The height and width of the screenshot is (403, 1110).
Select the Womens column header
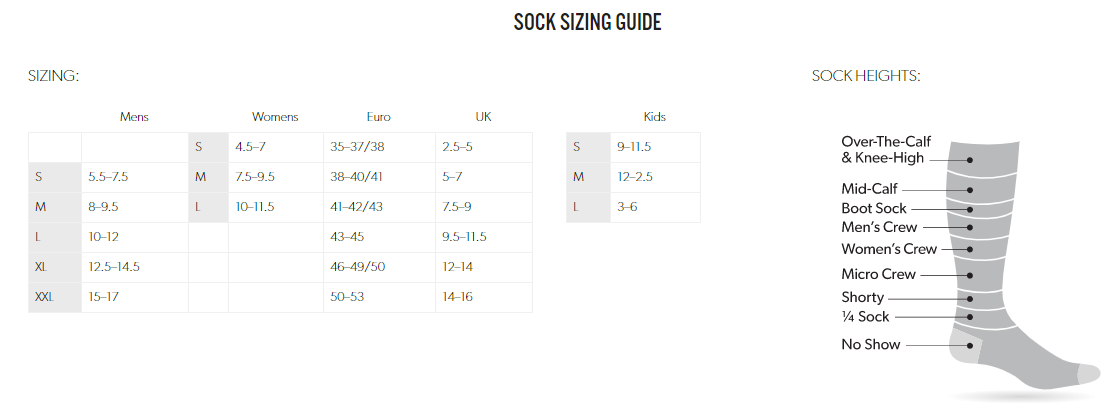(275, 117)
